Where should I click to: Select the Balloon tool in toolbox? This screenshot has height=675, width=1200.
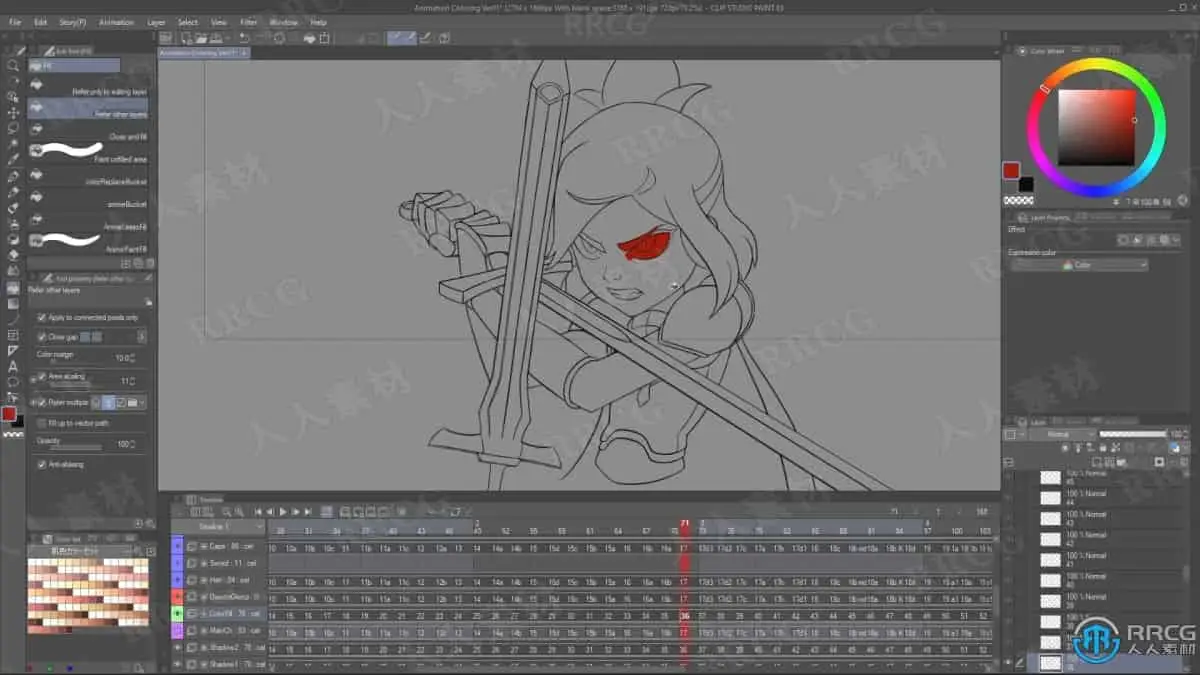pos(13,382)
